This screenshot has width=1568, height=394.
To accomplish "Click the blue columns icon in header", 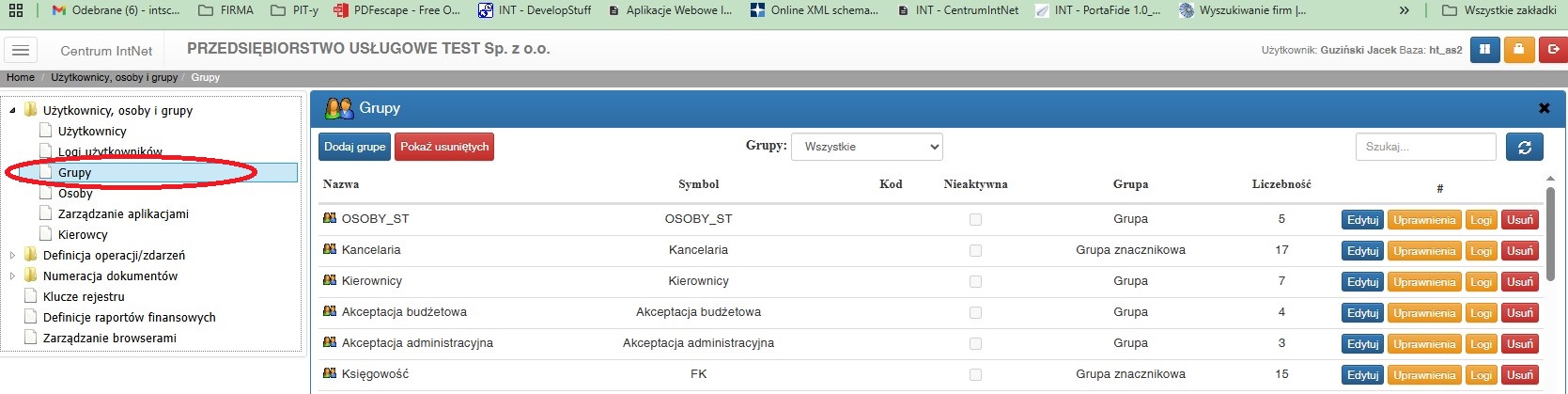I will point(1484,50).
